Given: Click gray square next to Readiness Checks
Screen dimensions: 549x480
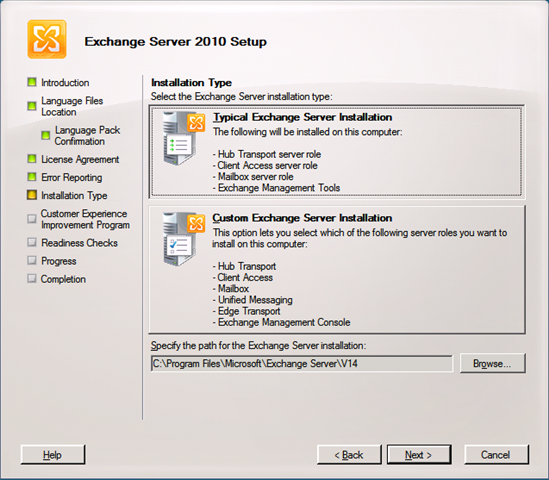Looking at the screenshot, I should [x=32, y=242].
